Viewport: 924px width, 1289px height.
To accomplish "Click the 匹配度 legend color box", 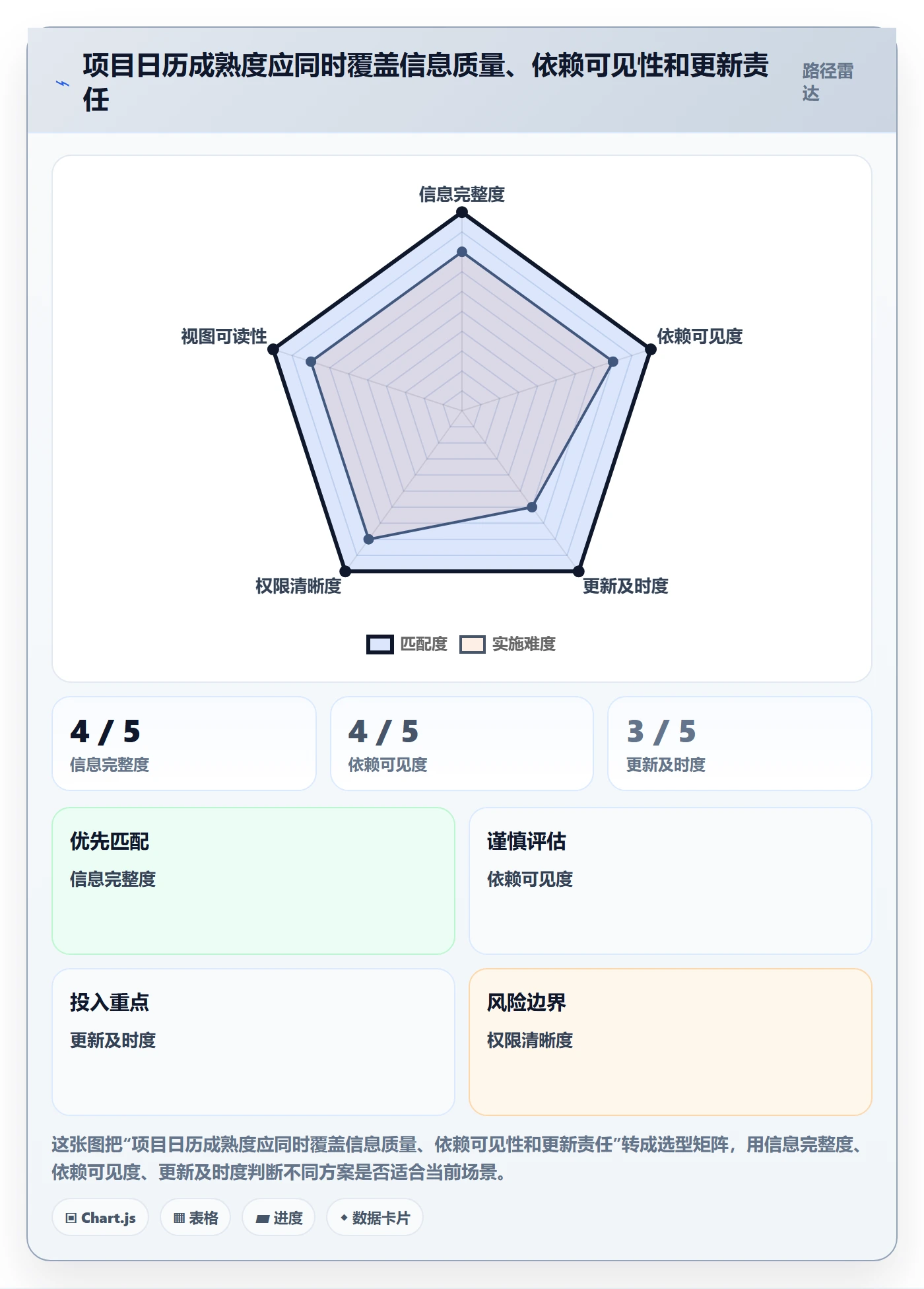I will click(380, 644).
